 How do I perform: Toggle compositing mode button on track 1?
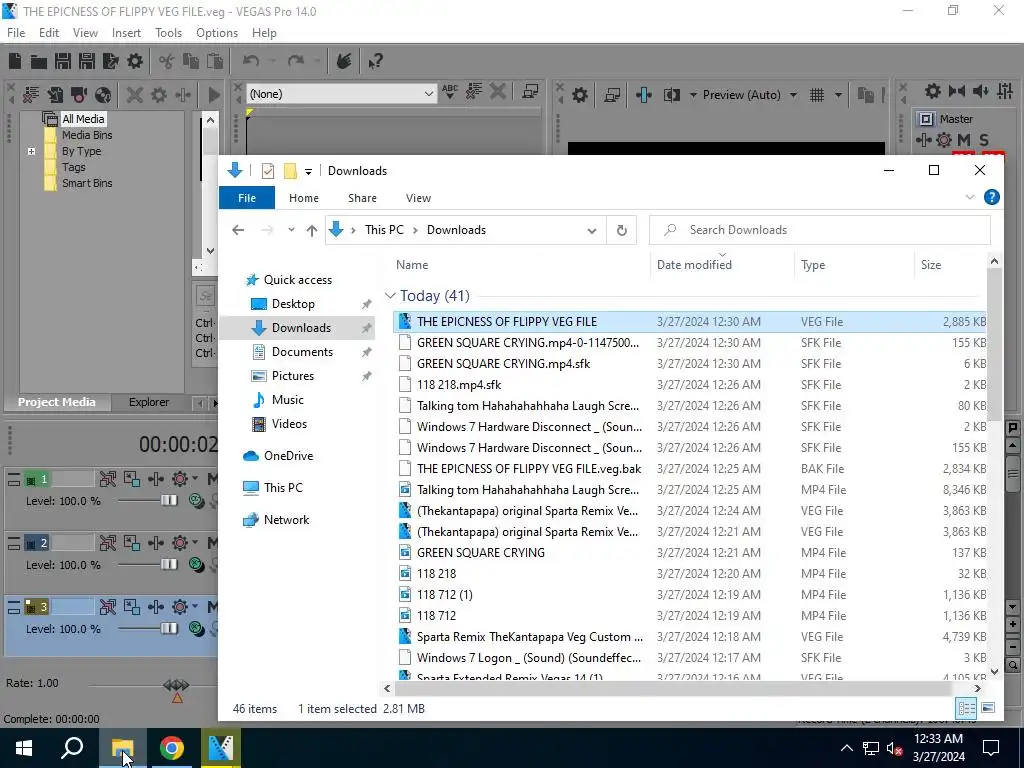click(196, 501)
